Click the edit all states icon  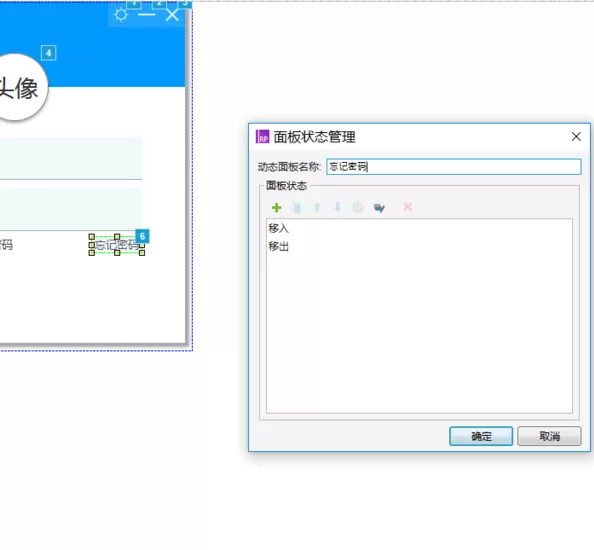pyautogui.click(x=379, y=208)
